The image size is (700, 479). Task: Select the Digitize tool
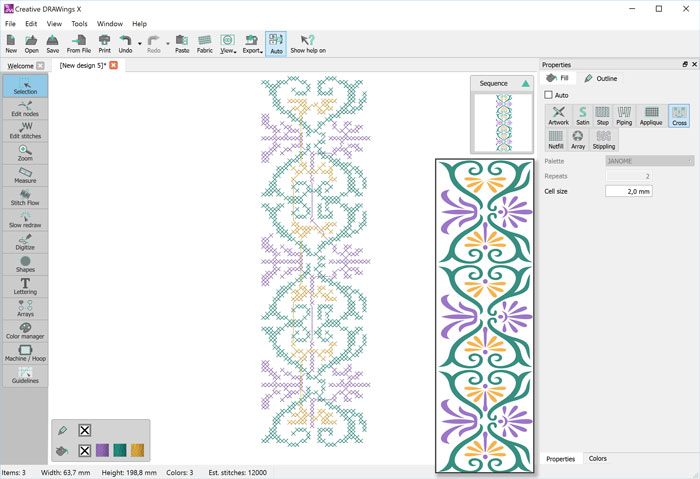tap(25, 240)
